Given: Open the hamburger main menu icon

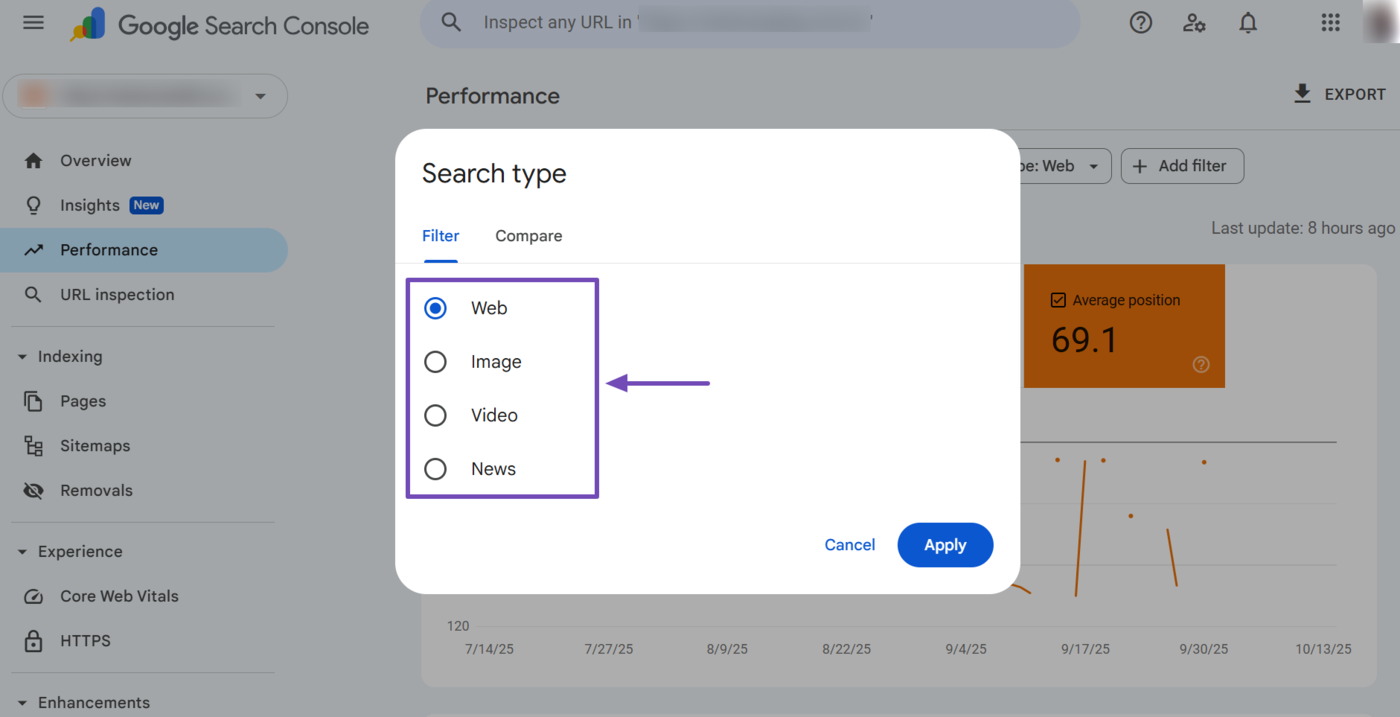Looking at the screenshot, I should [33, 23].
